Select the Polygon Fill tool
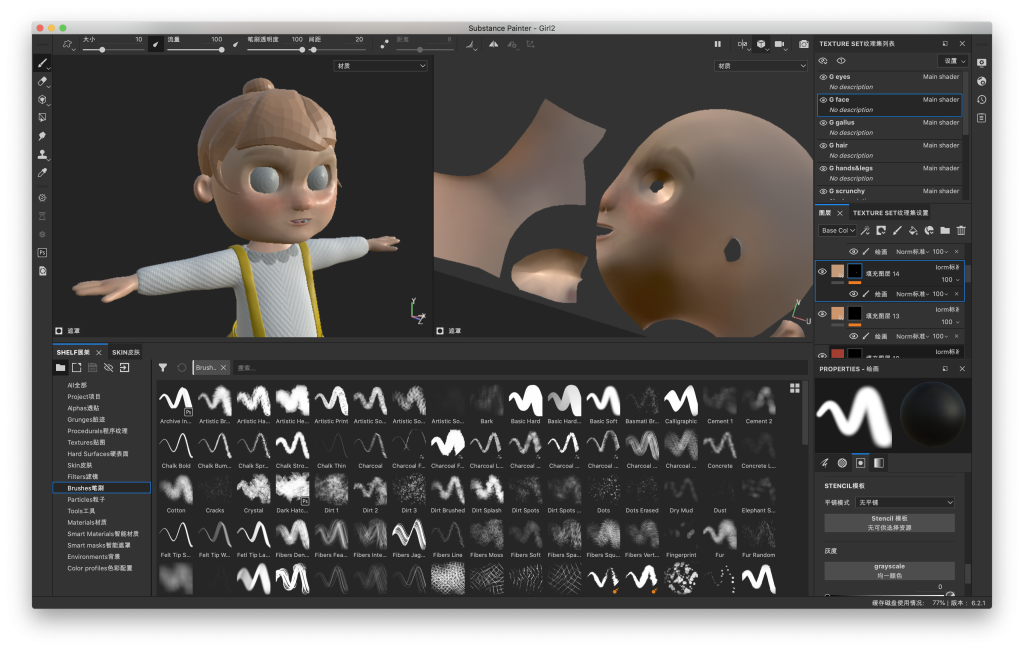This screenshot has height=651, width=1024. pyautogui.click(x=42, y=118)
